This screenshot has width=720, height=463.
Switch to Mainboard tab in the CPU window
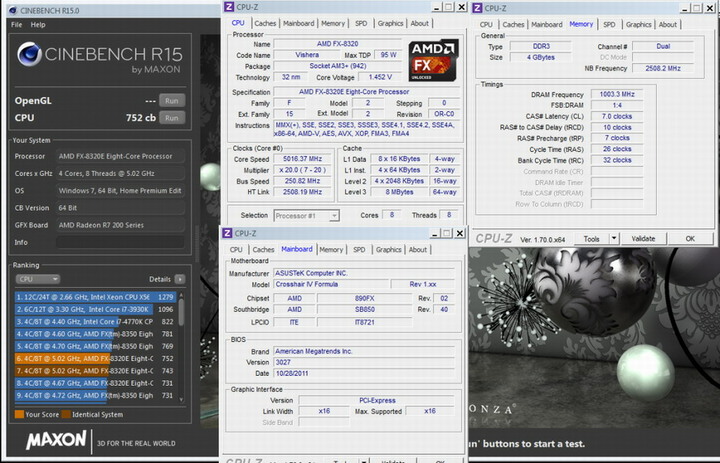(298, 23)
